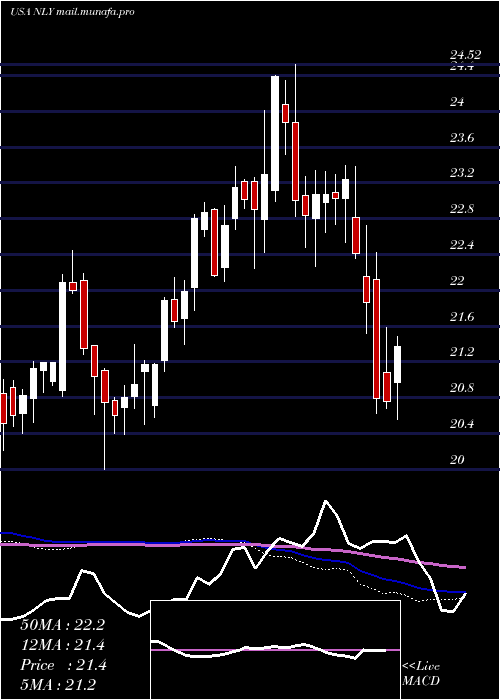The image size is (500, 700).
Task: Click the 23.2 price level label
Action: coord(462,173)
